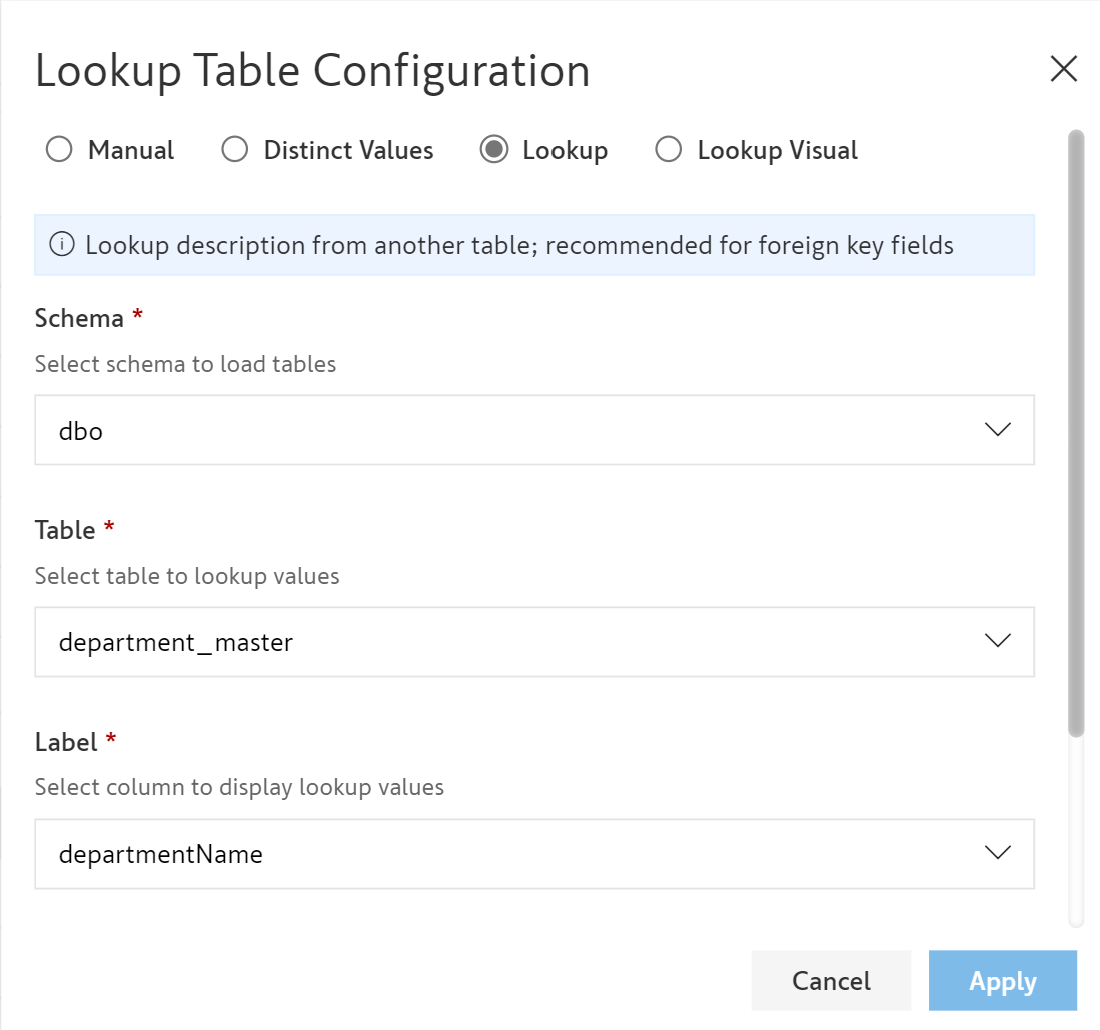Apply the lookup table configuration
This screenshot has width=1100, height=1030.
click(1002, 981)
